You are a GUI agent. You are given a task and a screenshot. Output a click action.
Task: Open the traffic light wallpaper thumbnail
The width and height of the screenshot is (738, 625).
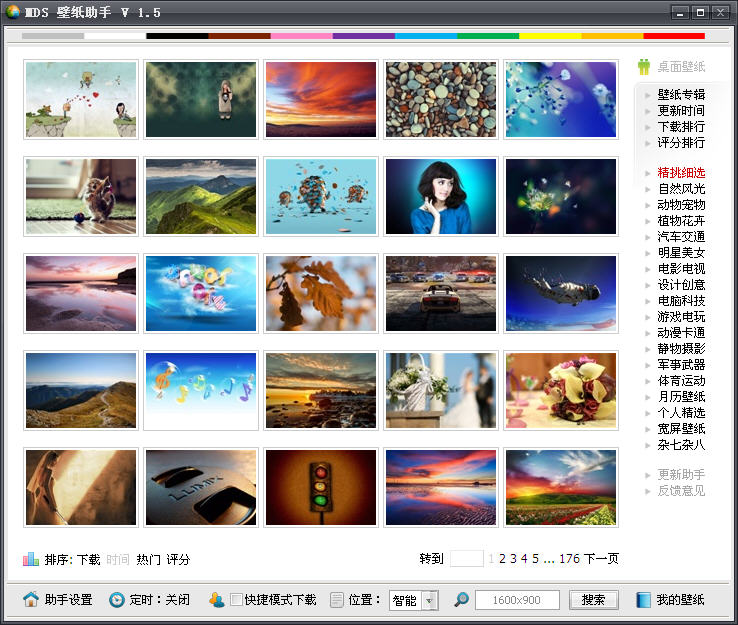tap(321, 487)
